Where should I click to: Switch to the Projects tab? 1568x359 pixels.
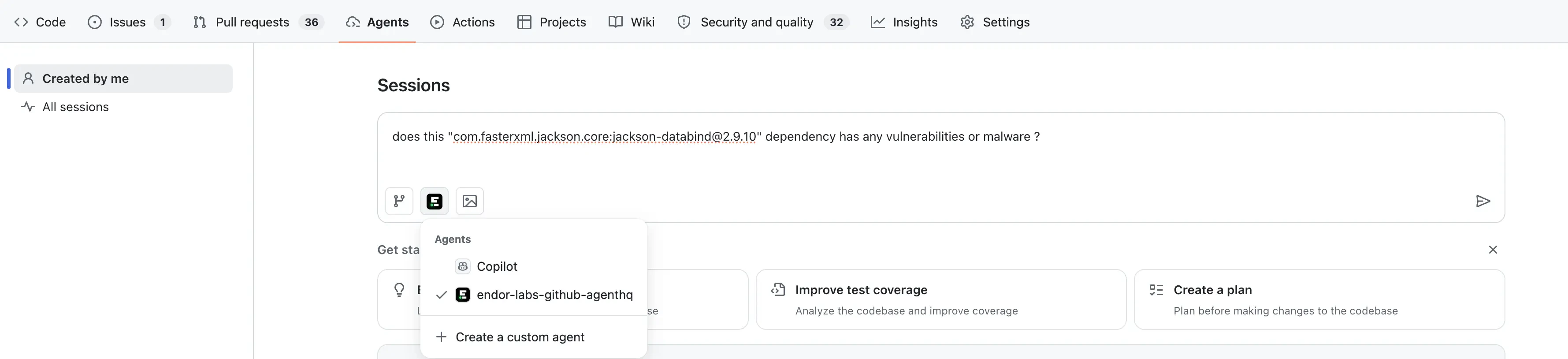(551, 22)
